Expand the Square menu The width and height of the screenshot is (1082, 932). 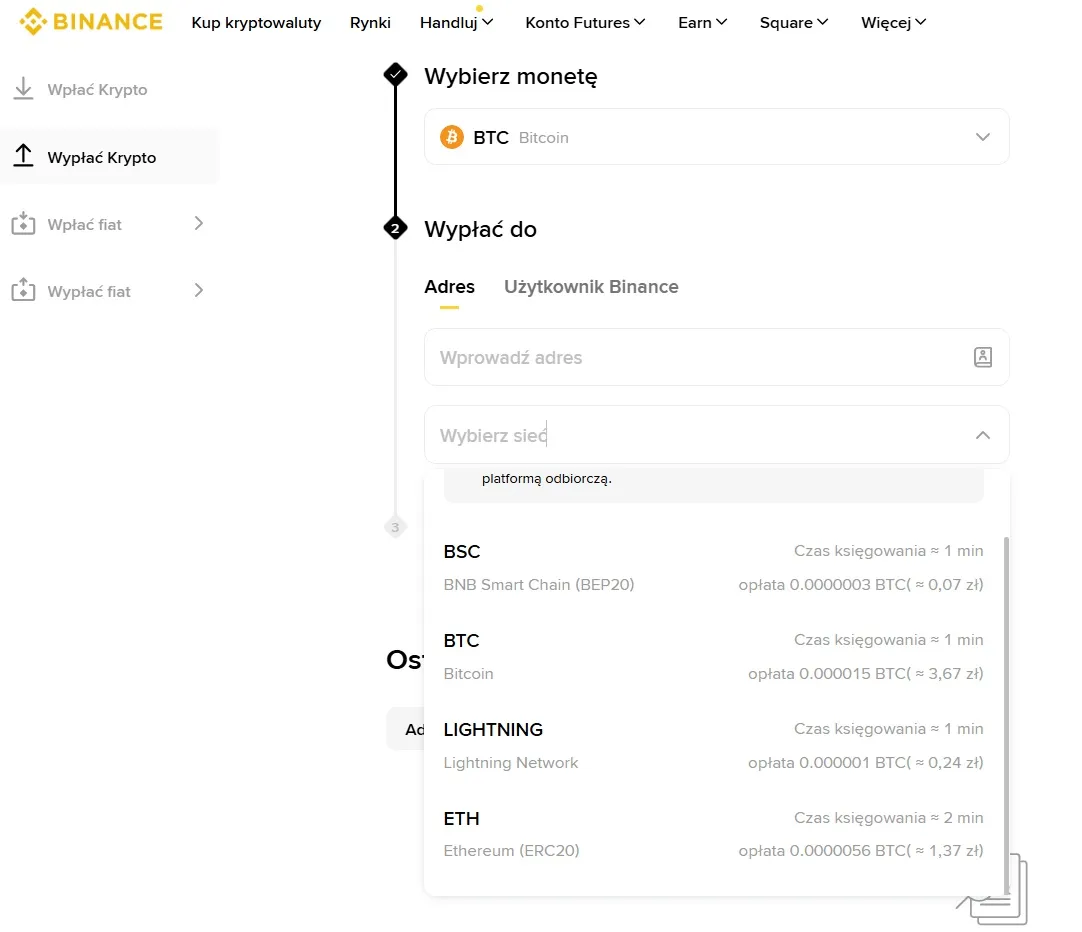pyautogui.click(x=794, y=23)
